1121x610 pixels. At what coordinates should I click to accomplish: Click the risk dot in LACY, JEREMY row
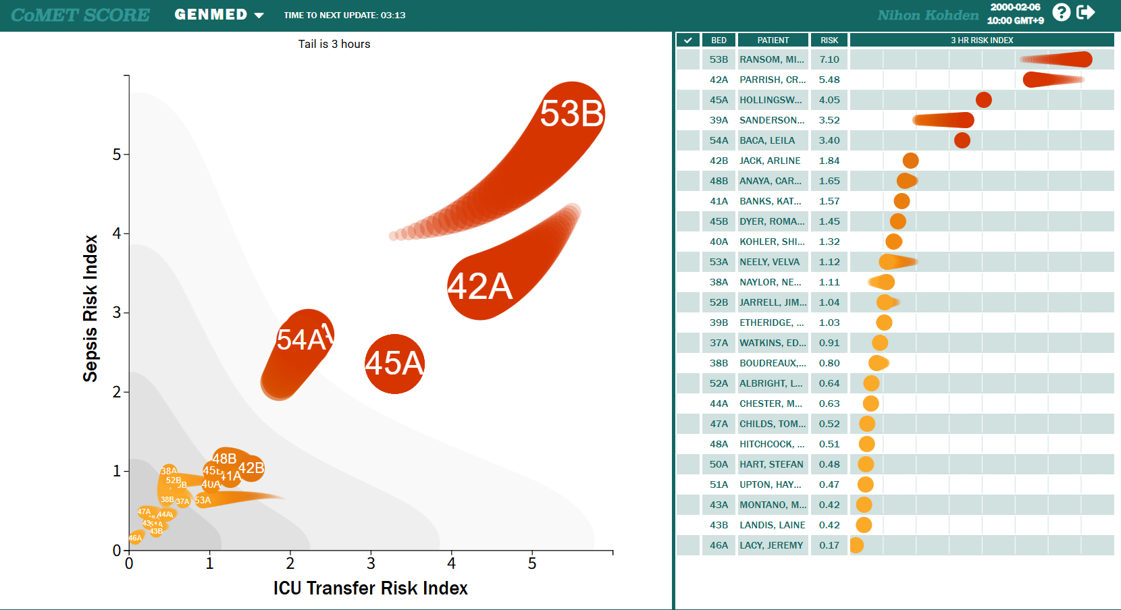pyautogui.click(x=856, y=546)
